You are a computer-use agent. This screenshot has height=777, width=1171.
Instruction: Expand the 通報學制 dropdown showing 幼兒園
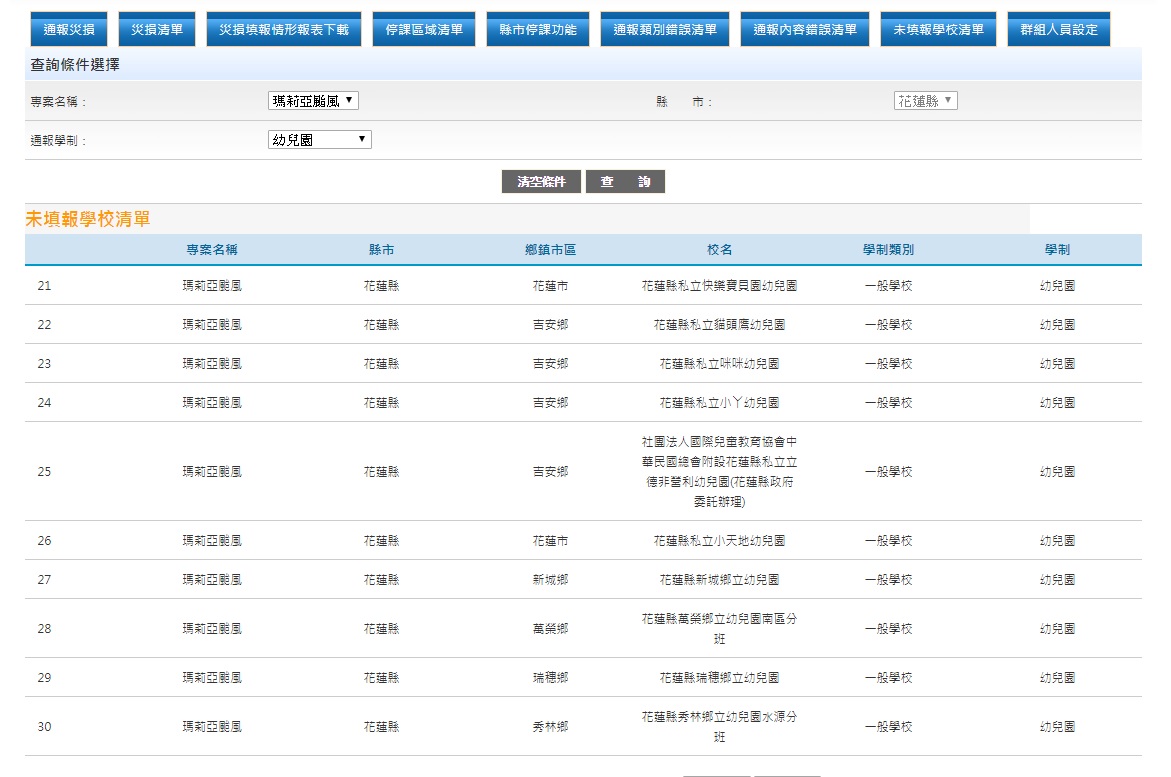320,140
